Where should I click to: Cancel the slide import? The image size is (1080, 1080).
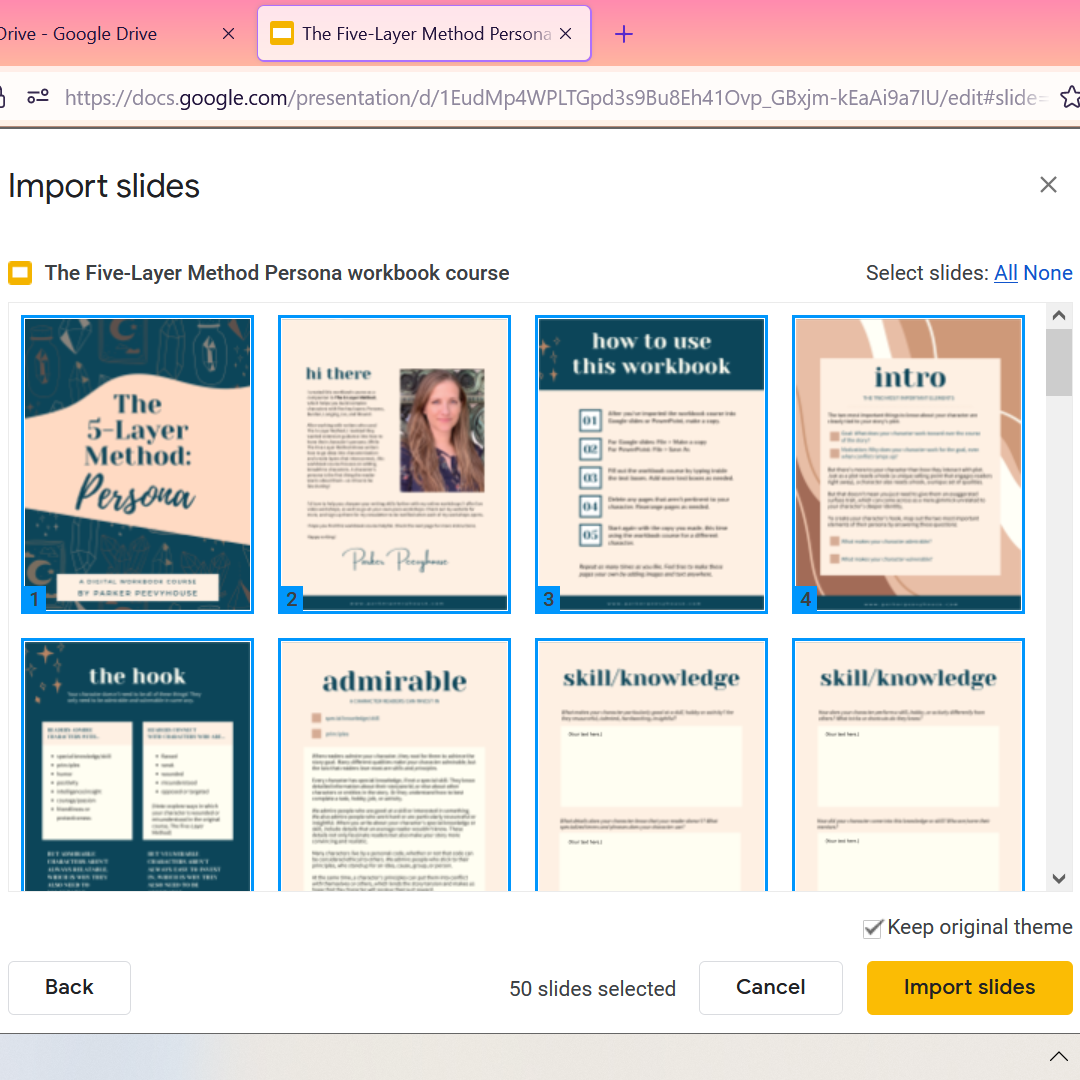pos(770,987)
